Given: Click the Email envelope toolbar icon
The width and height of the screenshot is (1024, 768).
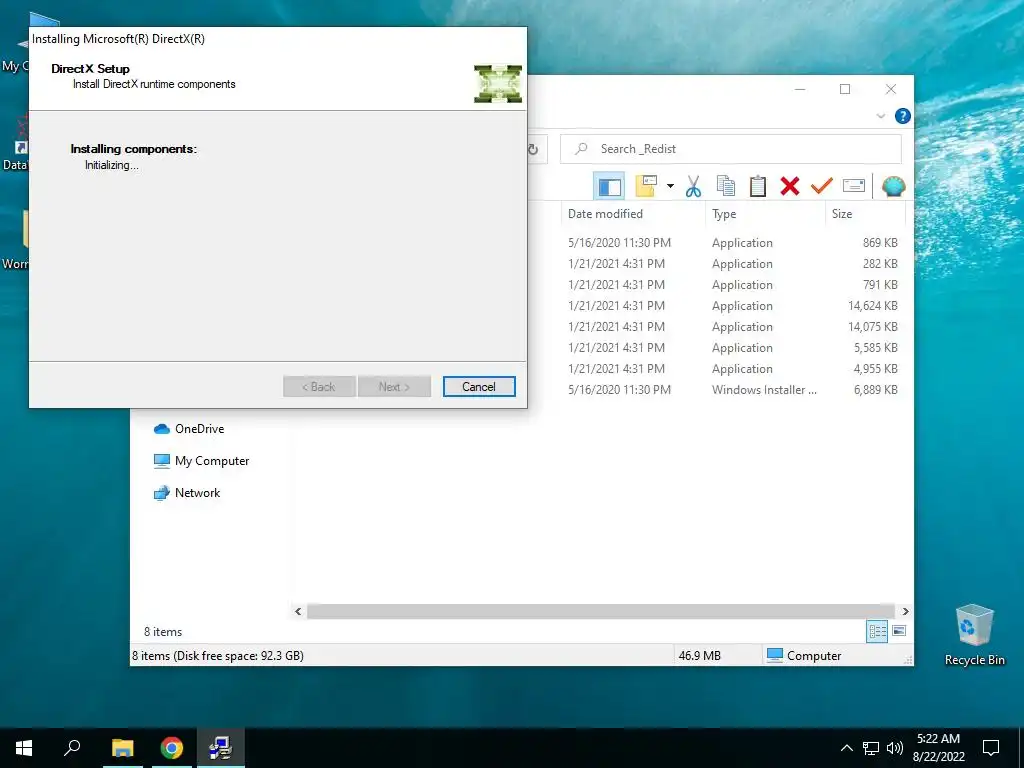Looking at the screenshot, I should pyautogui.click(x=854, y=186).
